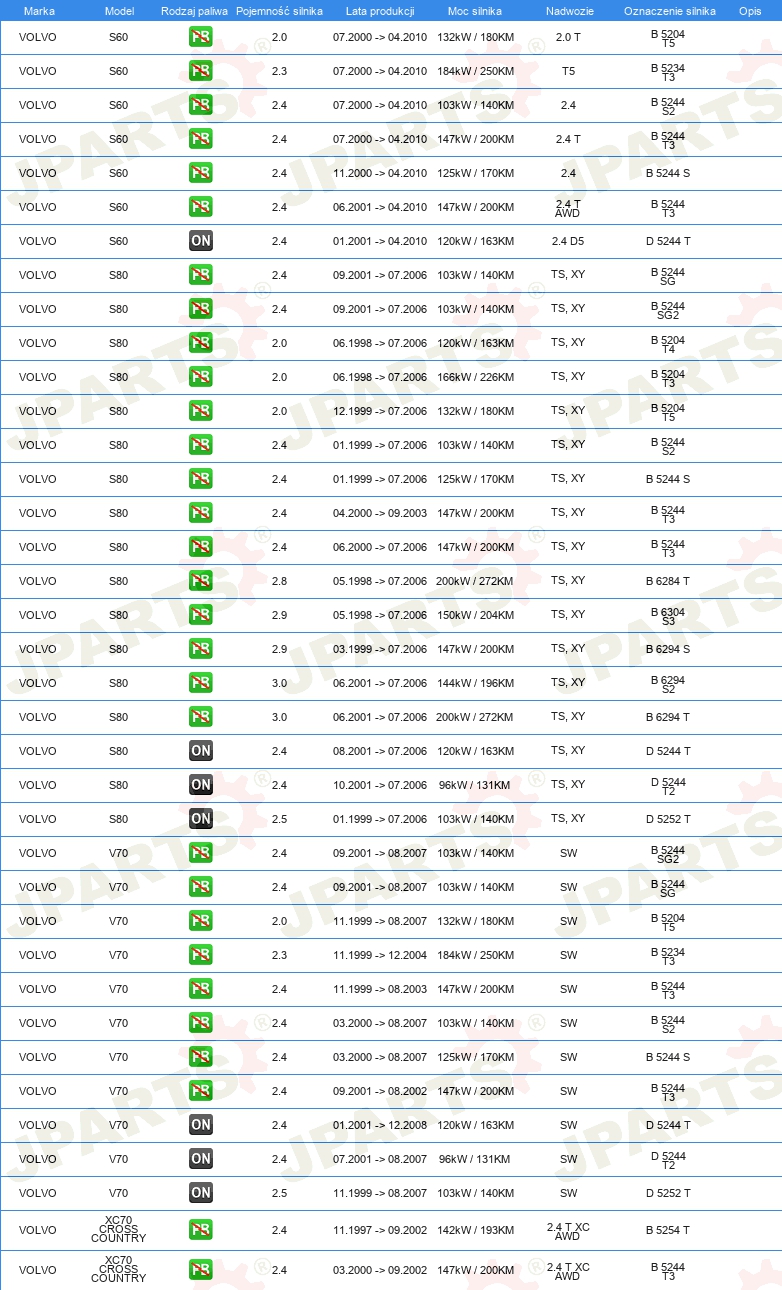Click the PB icon for S80 B 5244 SG
The height and width of the screenshot is (1290, 782).
point(200,276)
